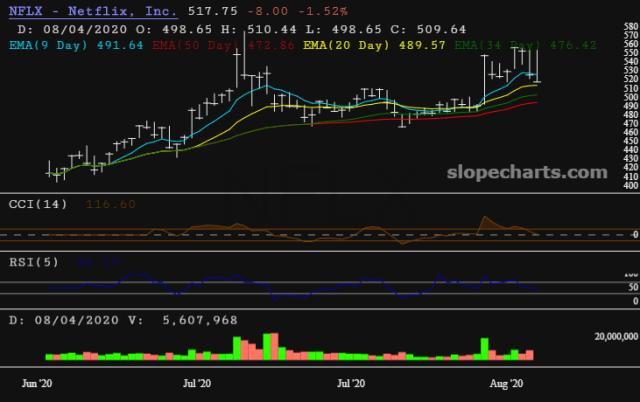Screen dimensions: 640x402
Task: Click the last candlestick on the price chart
Action: click(537, 66)
